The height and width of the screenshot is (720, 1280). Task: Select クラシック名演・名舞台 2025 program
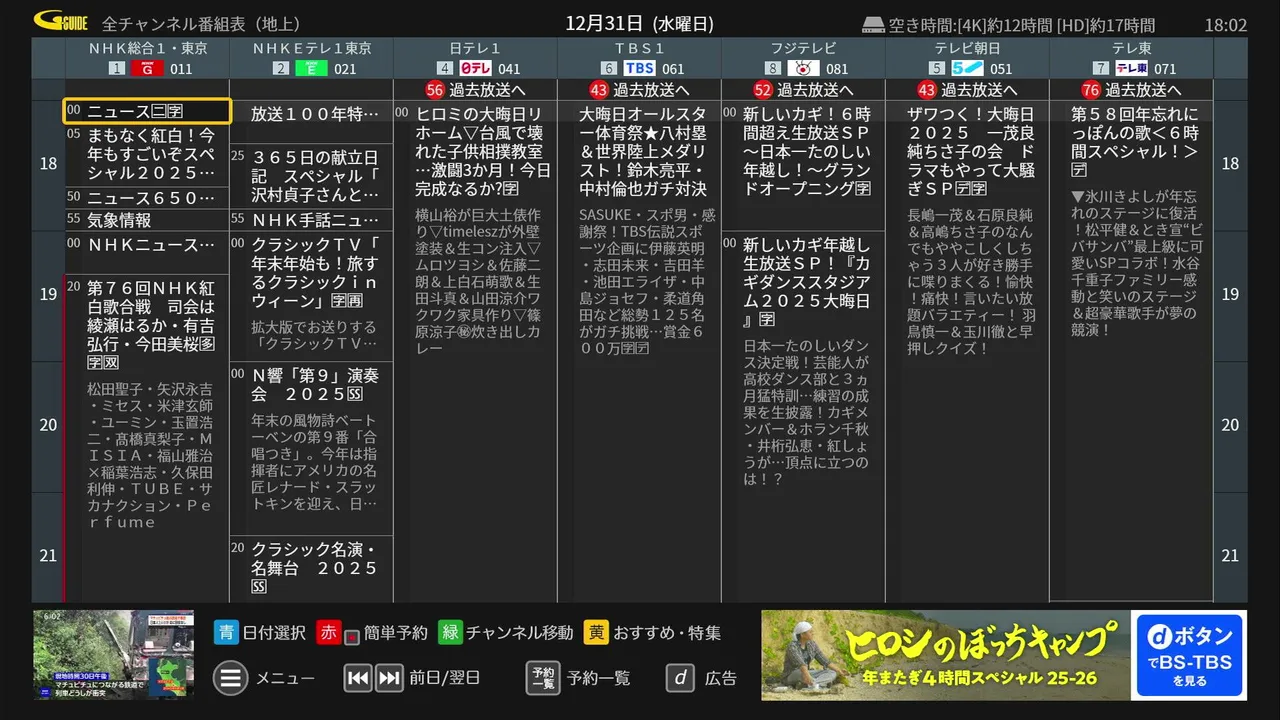point(312,568)
